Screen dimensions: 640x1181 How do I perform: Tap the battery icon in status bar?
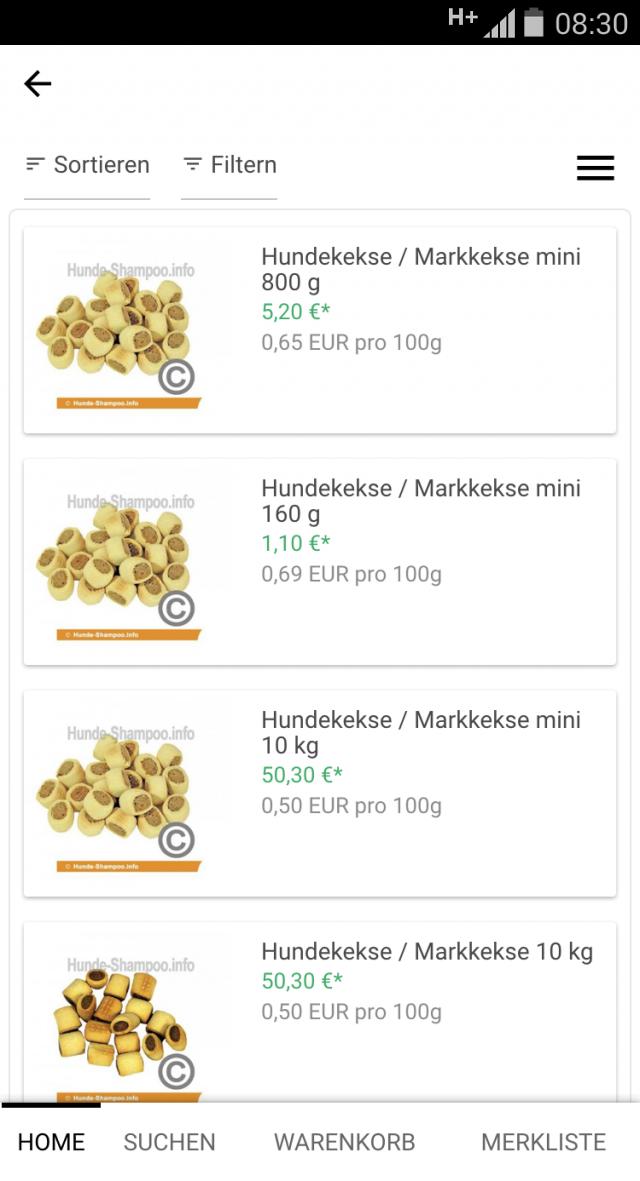(534, 22)
